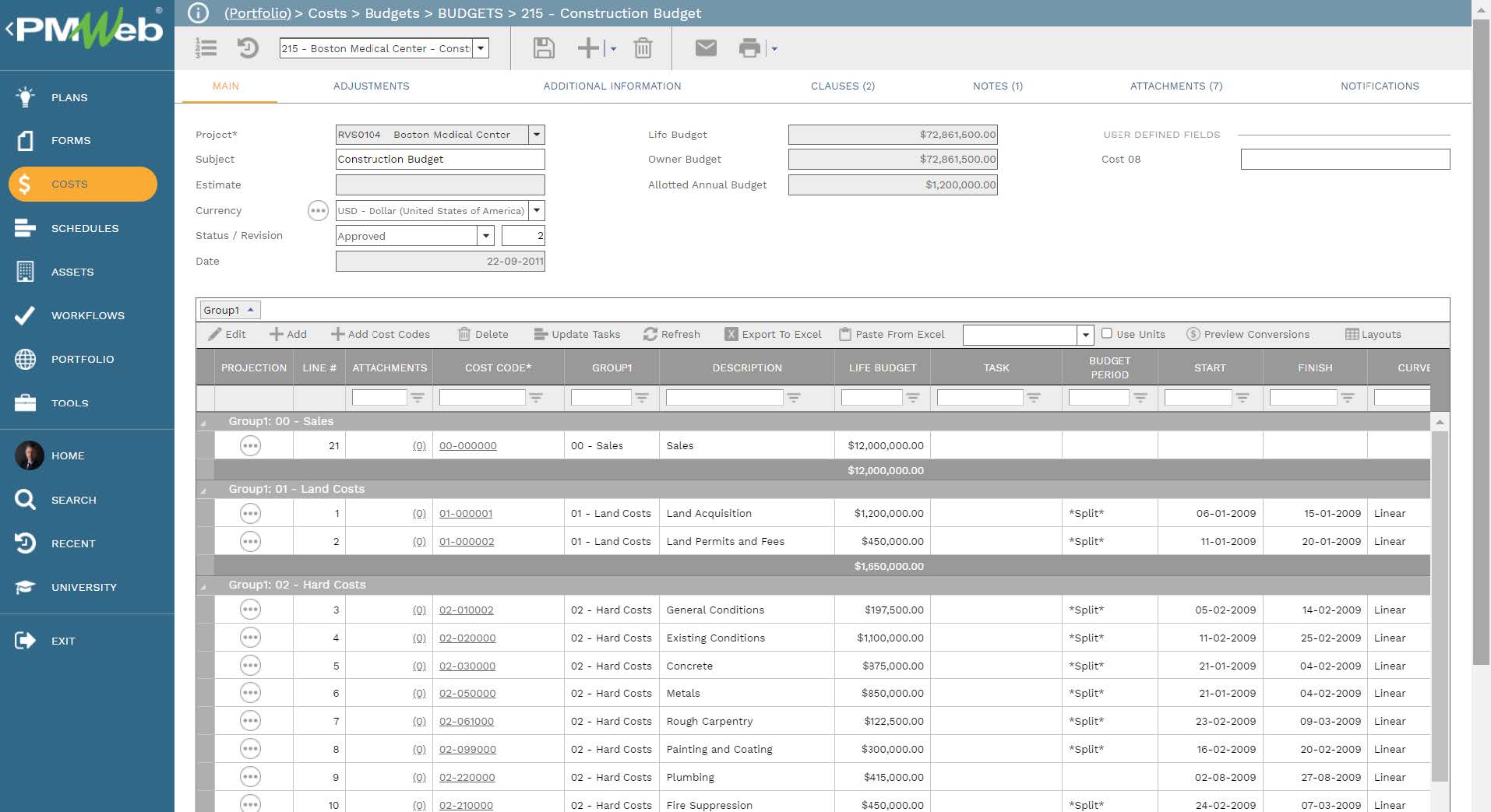Open Recent items in the sidebar
Screen dimensions: 1491x812
(x=72, y=543)
